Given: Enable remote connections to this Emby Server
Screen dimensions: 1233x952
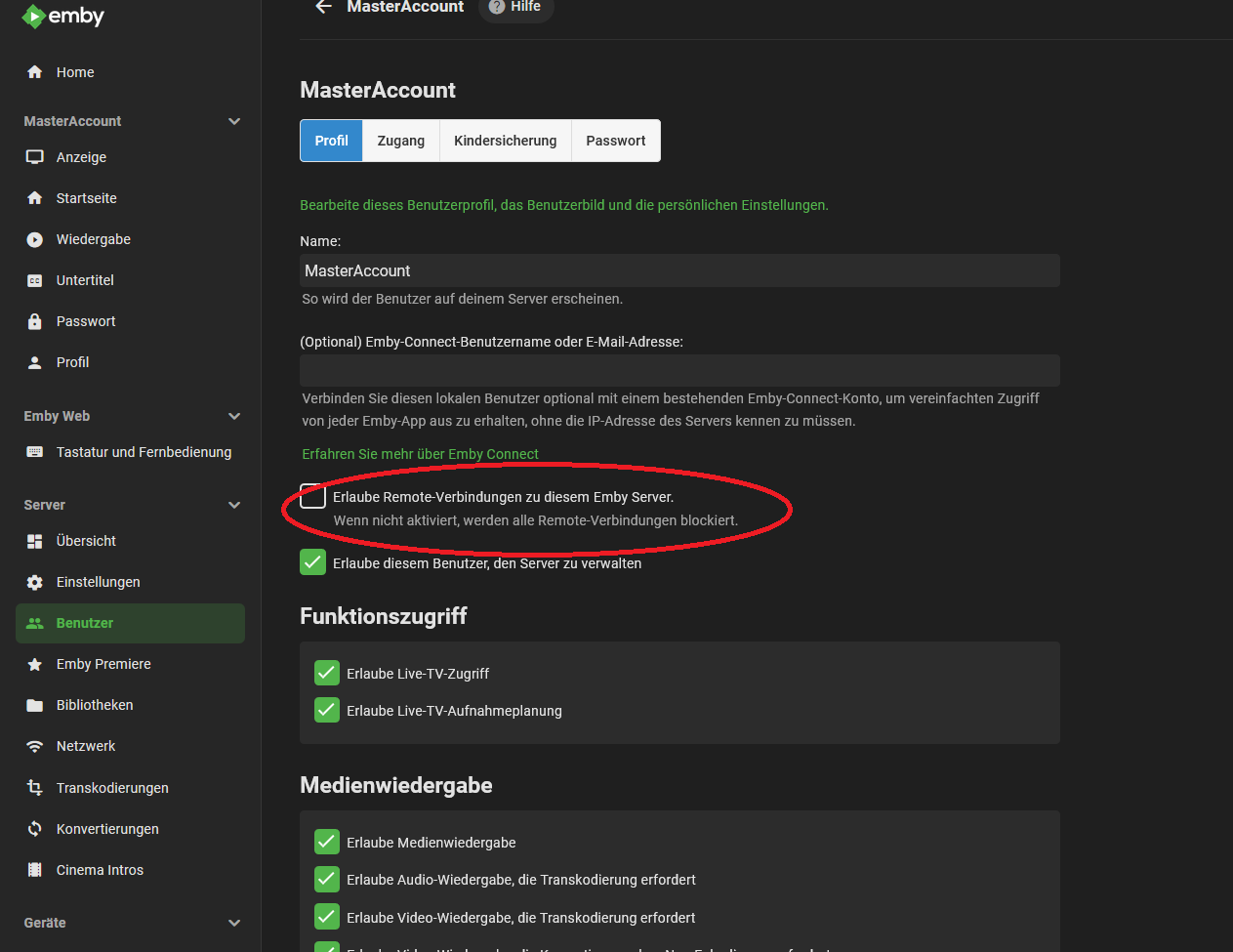Looking at the screenshot, I should pyautogui.click(x=312, y=496).
